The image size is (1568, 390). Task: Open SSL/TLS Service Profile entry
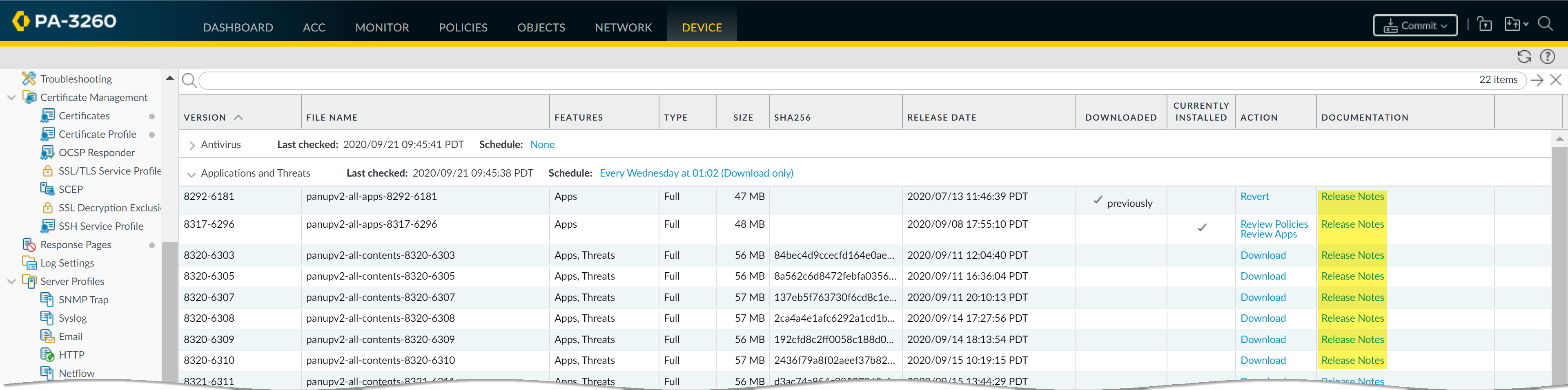[x=109, y=171]
